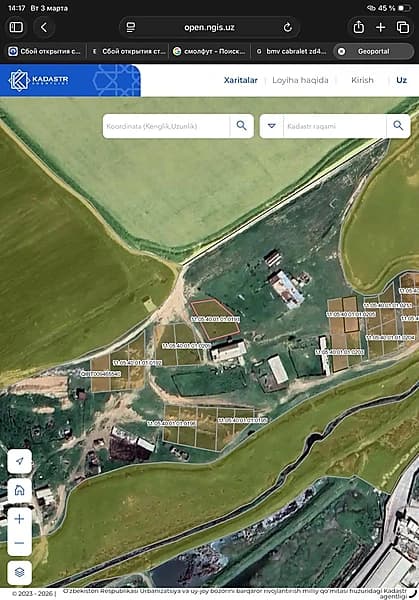Open the page reader menu icon in address bar
The image size is (419, 600).
pyautogui.click(x=130, y=27)
